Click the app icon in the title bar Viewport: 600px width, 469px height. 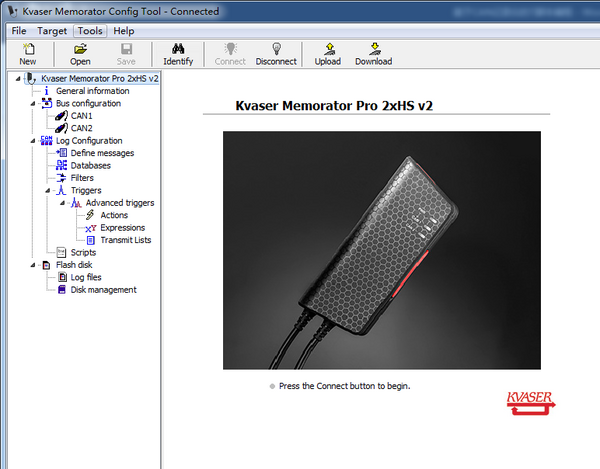(13, 11)
